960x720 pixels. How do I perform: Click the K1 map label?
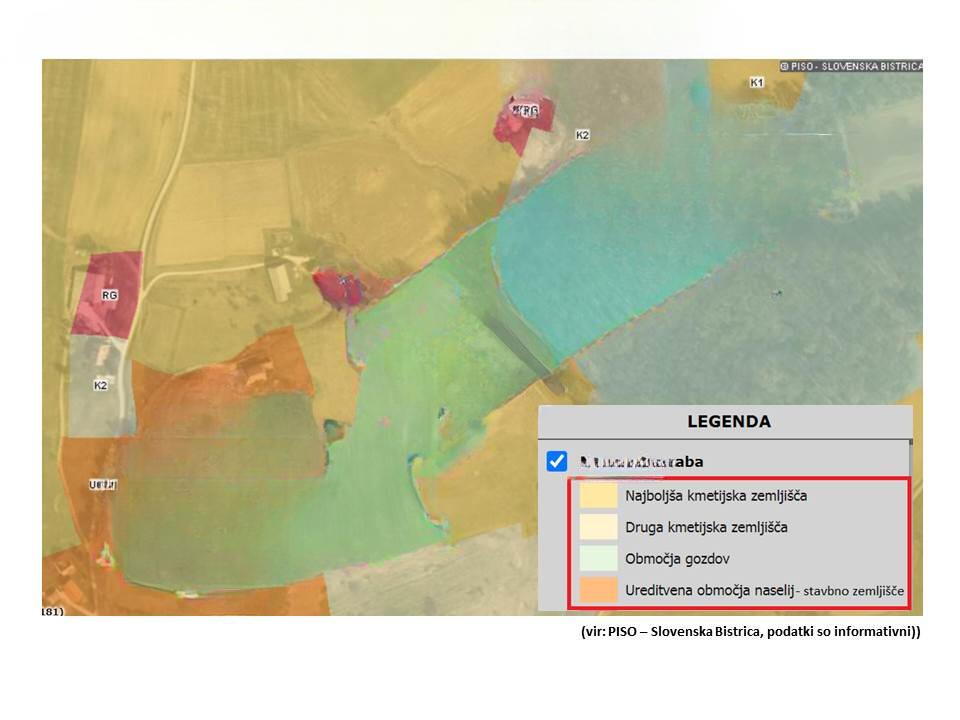coord(757,82)
